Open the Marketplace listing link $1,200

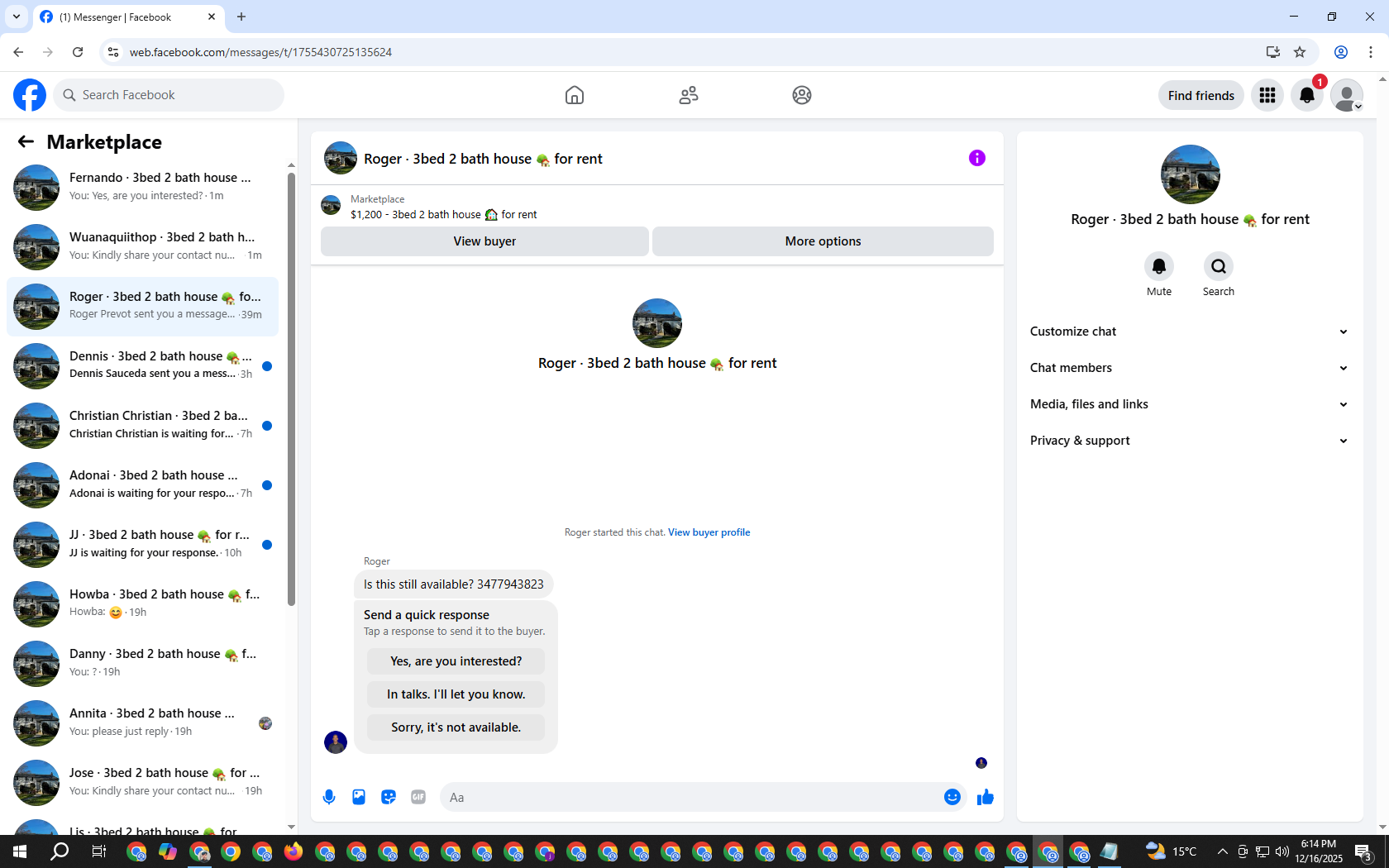click(443, 214)
